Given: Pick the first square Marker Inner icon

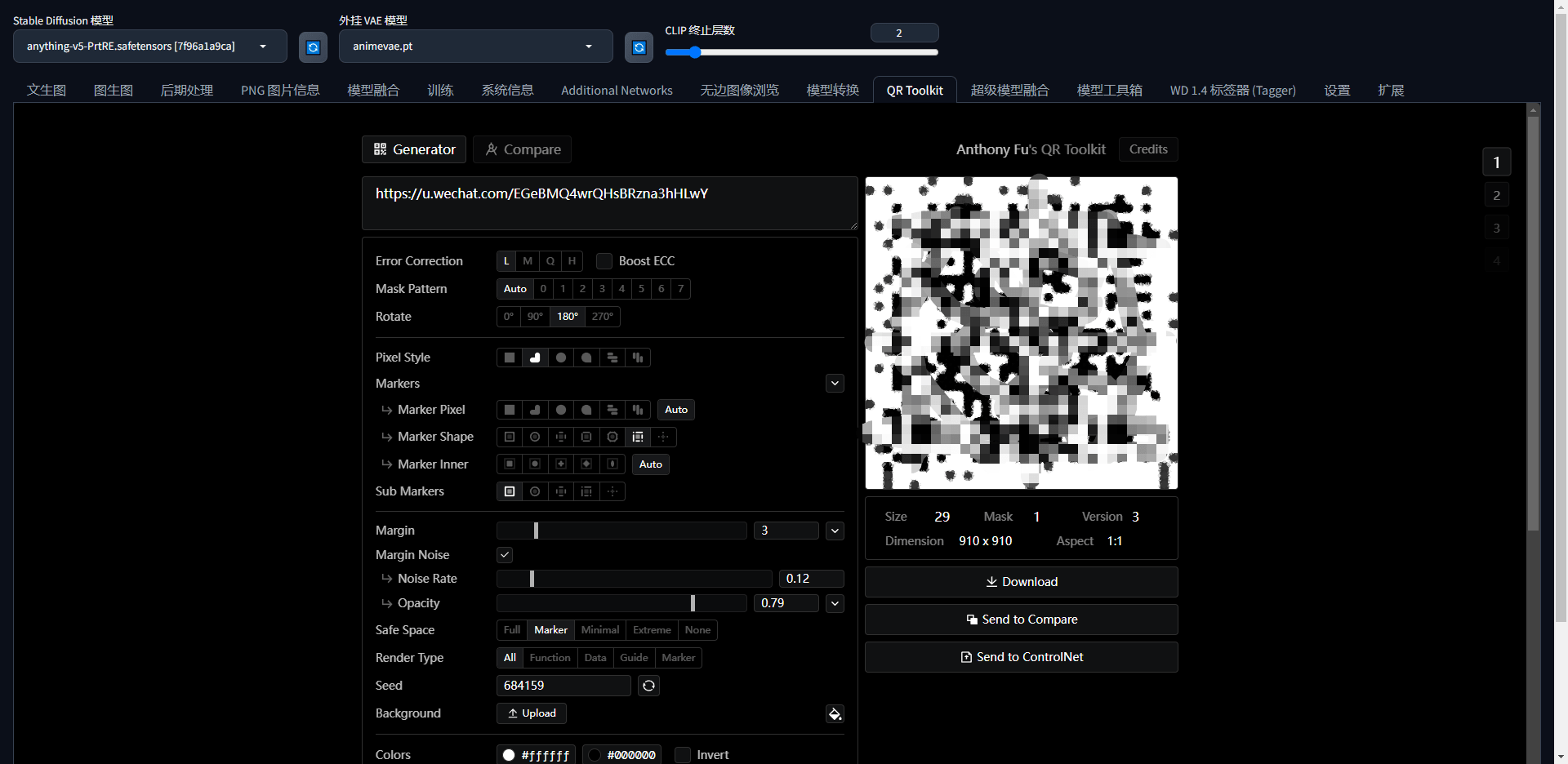Looking at the screenshot, I should (x=510, y=464).
